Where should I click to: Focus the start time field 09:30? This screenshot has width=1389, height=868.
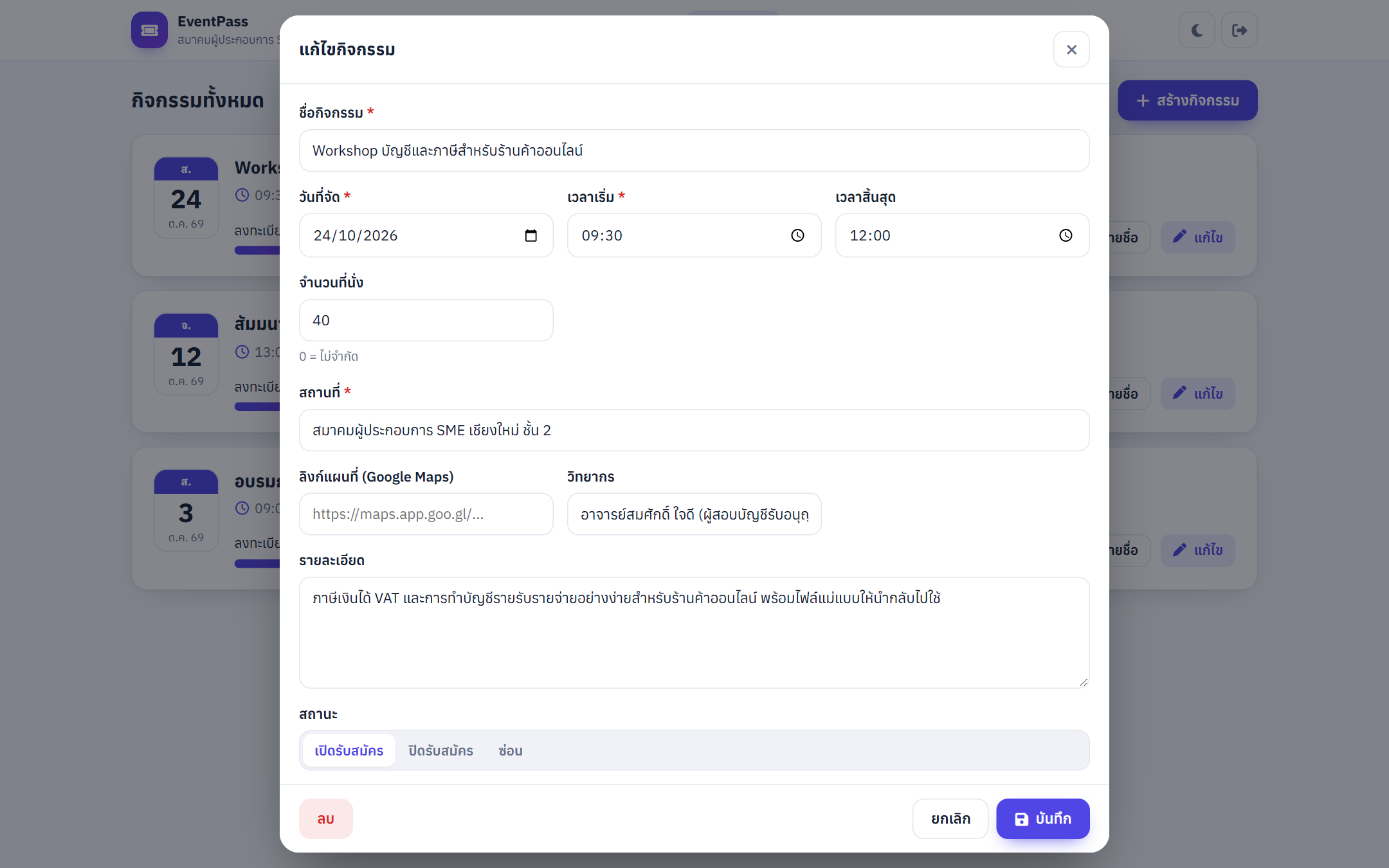694,235
